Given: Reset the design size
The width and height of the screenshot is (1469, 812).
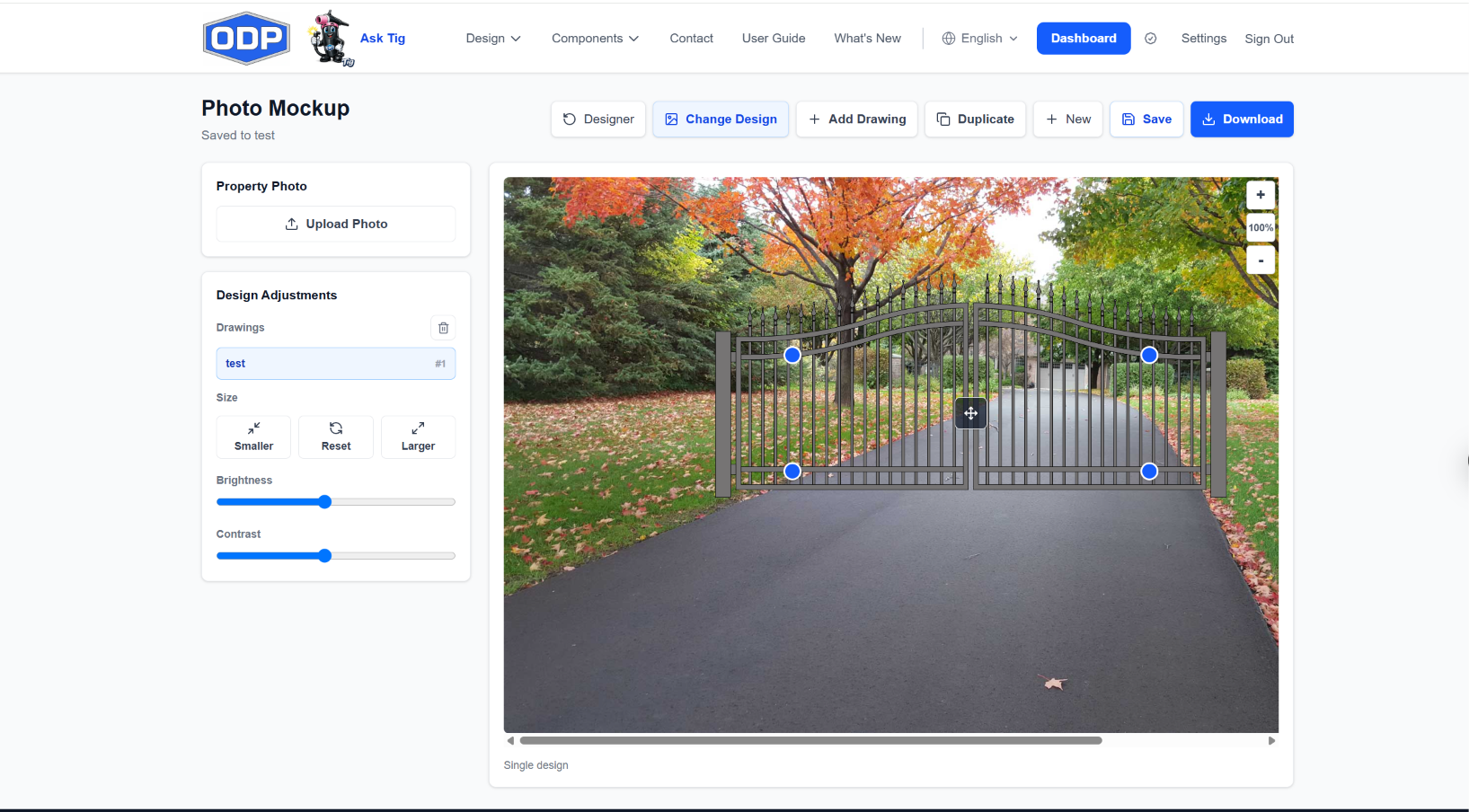Looking at the screenshot, I should click(336, 437).
